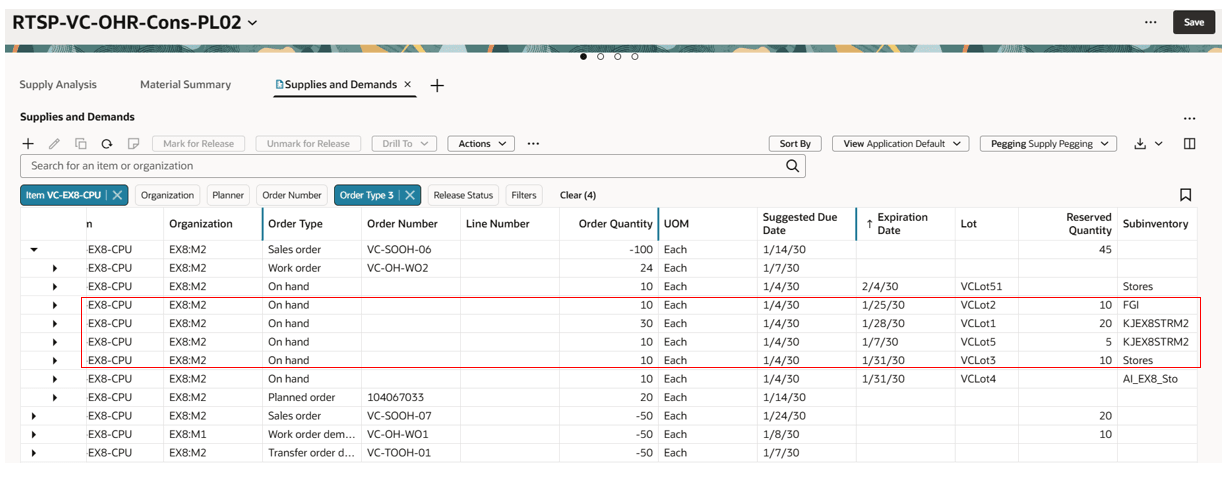Click the bookmark icon above the table
This screenshot has width=1228, height=486.
(x=1185, y=195)
